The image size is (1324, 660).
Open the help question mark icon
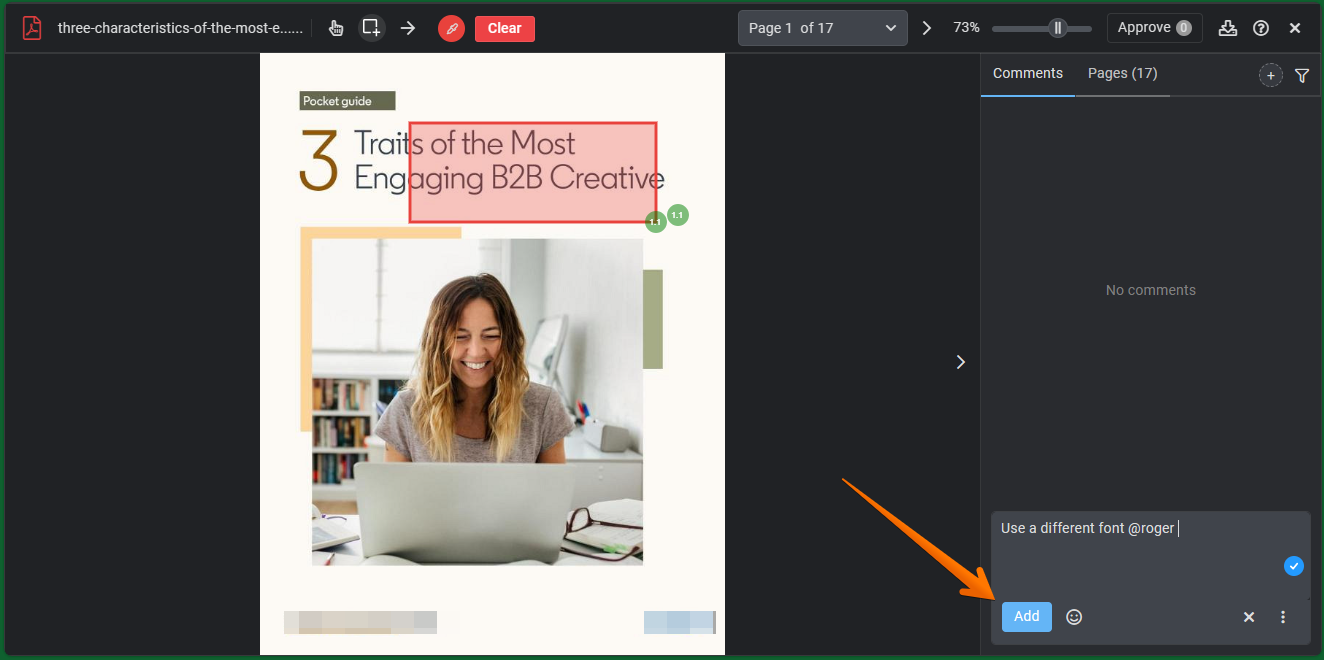coord(1261,28)
